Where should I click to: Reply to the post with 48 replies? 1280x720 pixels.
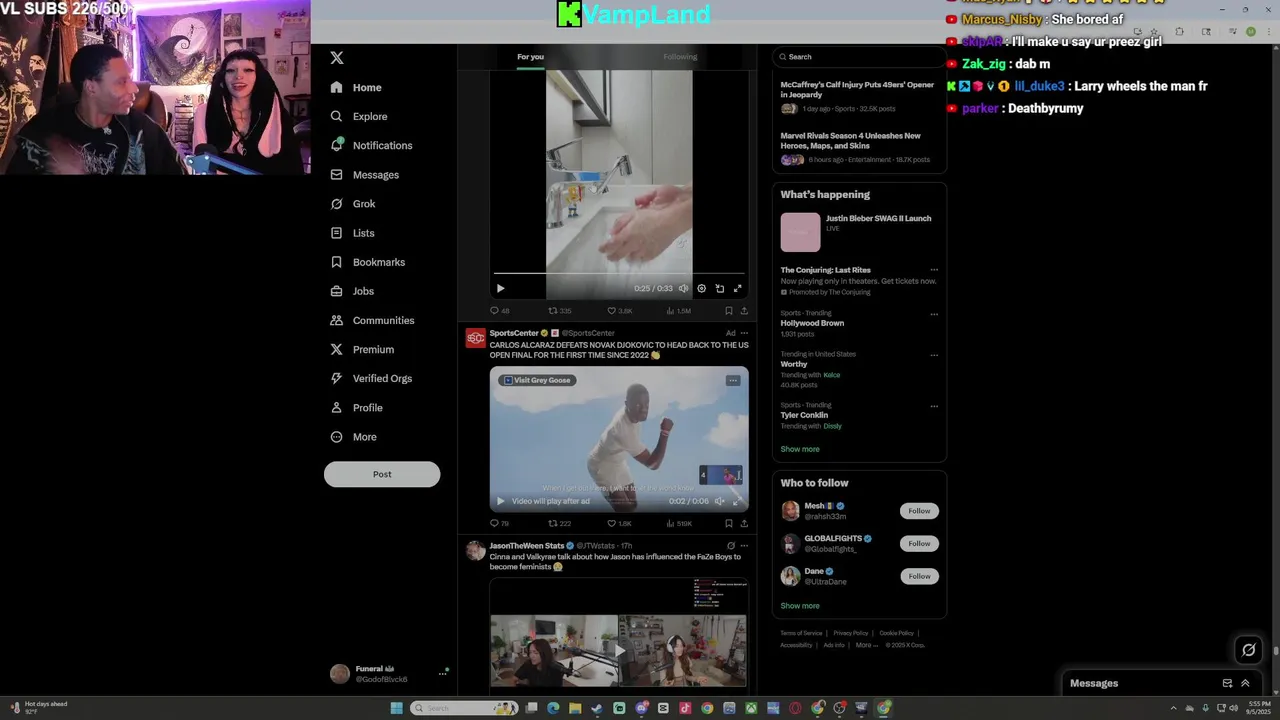(x=499, y=311)
